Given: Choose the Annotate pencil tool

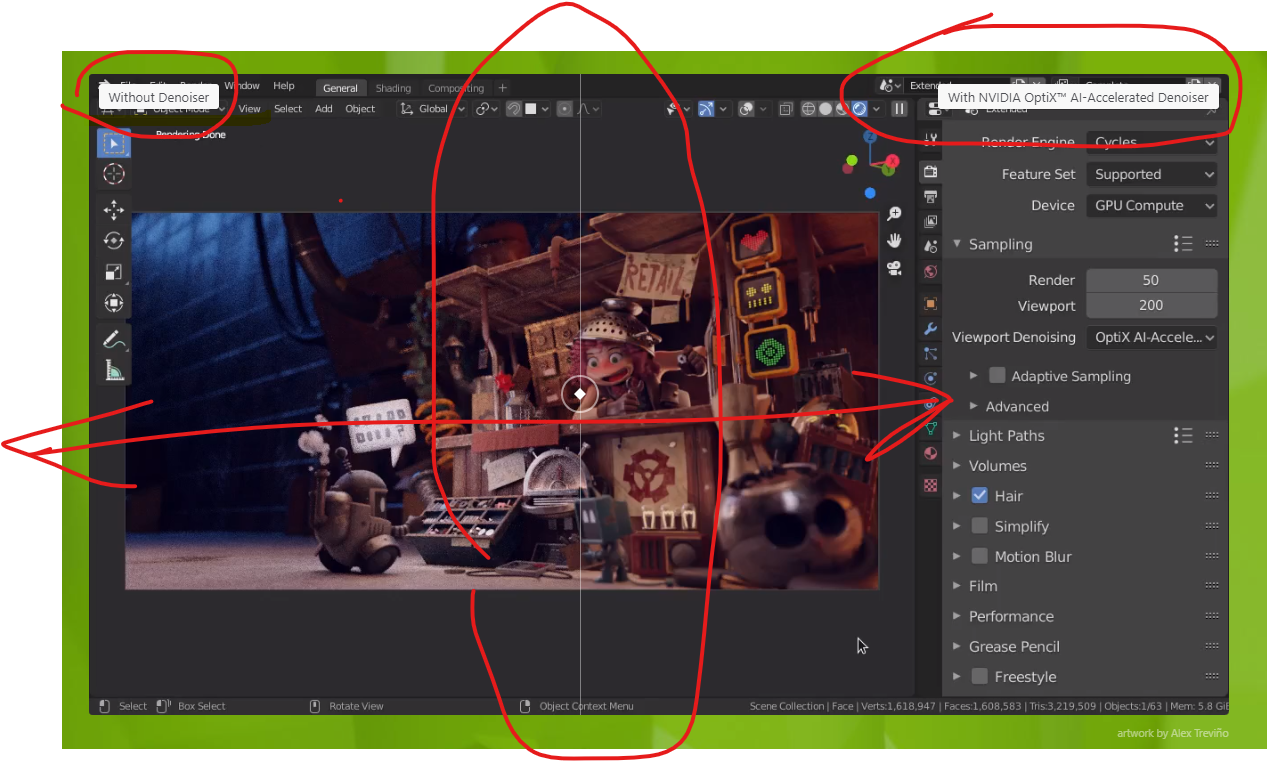Looking at the screenshot, I should tap(113, 339).
